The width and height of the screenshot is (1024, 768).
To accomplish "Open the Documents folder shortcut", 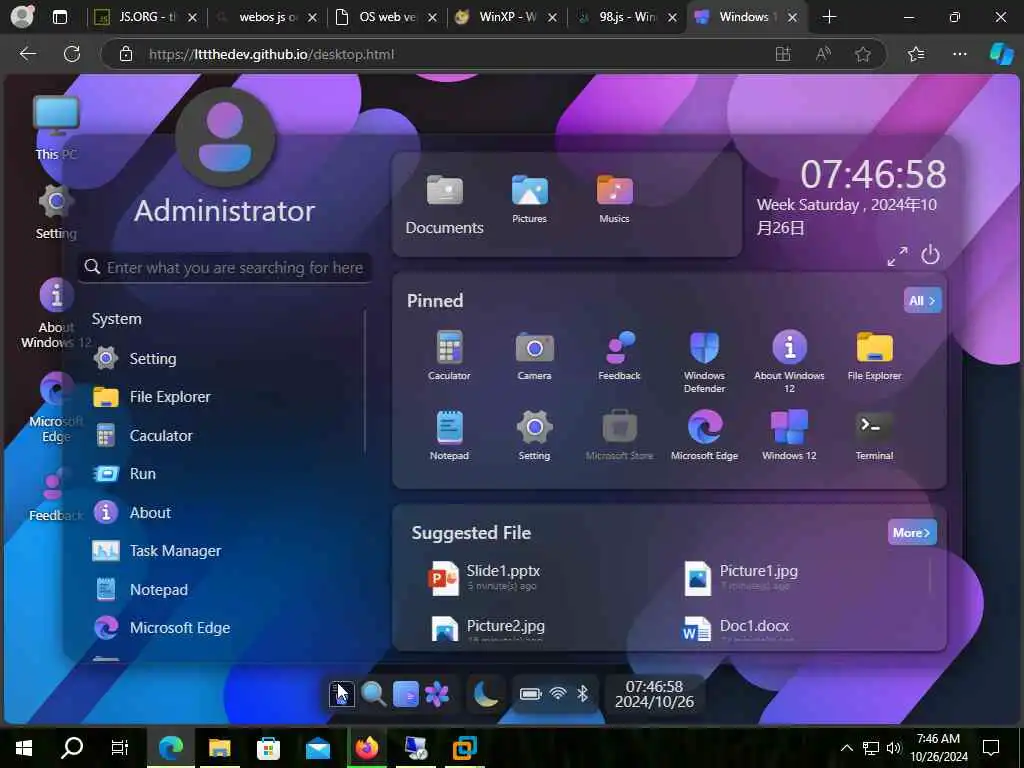I will (445, 204).
